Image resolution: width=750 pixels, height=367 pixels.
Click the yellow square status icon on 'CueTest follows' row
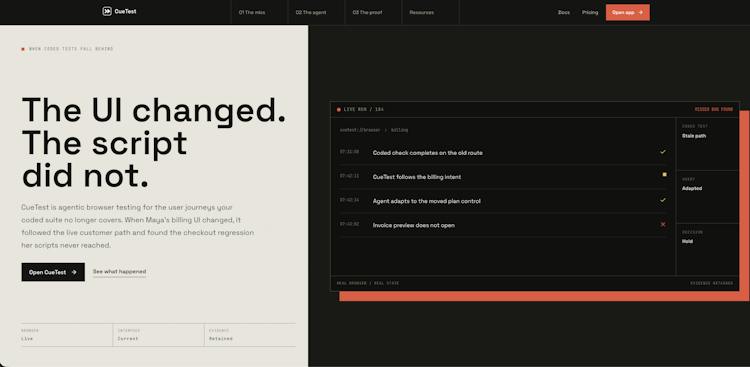click(664, 175)
